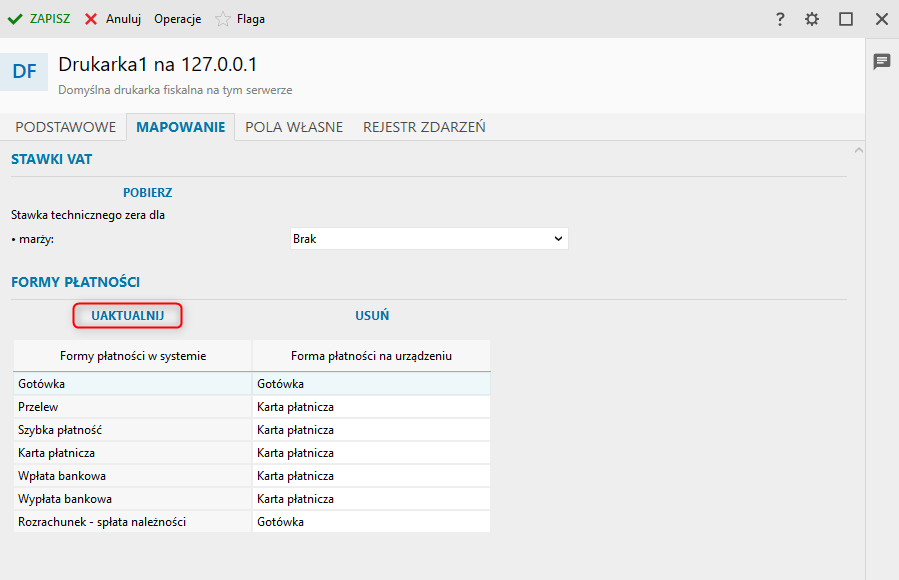Click the green ZAPISZ checkmark icon
This screenshot has height=580, width=899.
pos(15,19)
